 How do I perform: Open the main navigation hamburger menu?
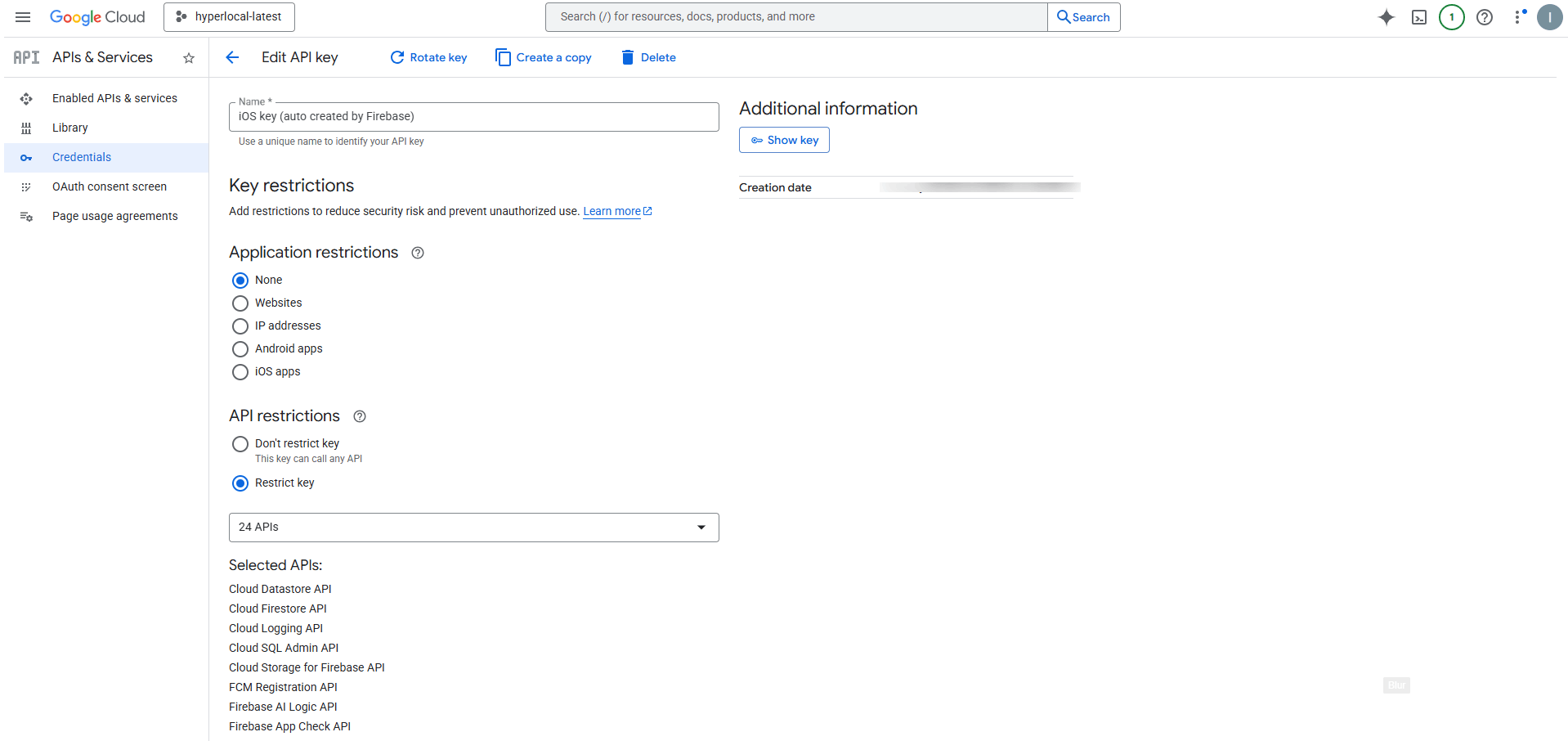click(23, 17)
